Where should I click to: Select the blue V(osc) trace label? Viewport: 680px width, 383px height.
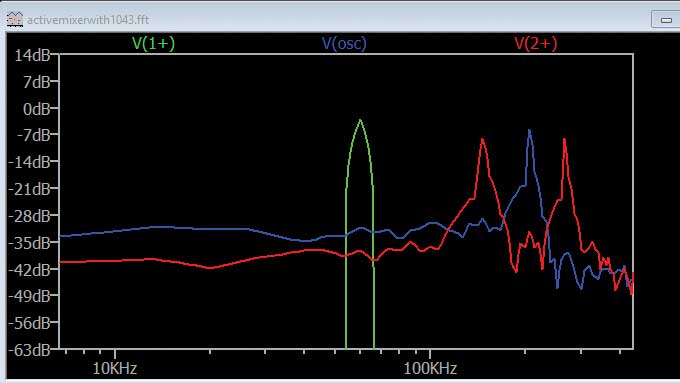(344, 43)
